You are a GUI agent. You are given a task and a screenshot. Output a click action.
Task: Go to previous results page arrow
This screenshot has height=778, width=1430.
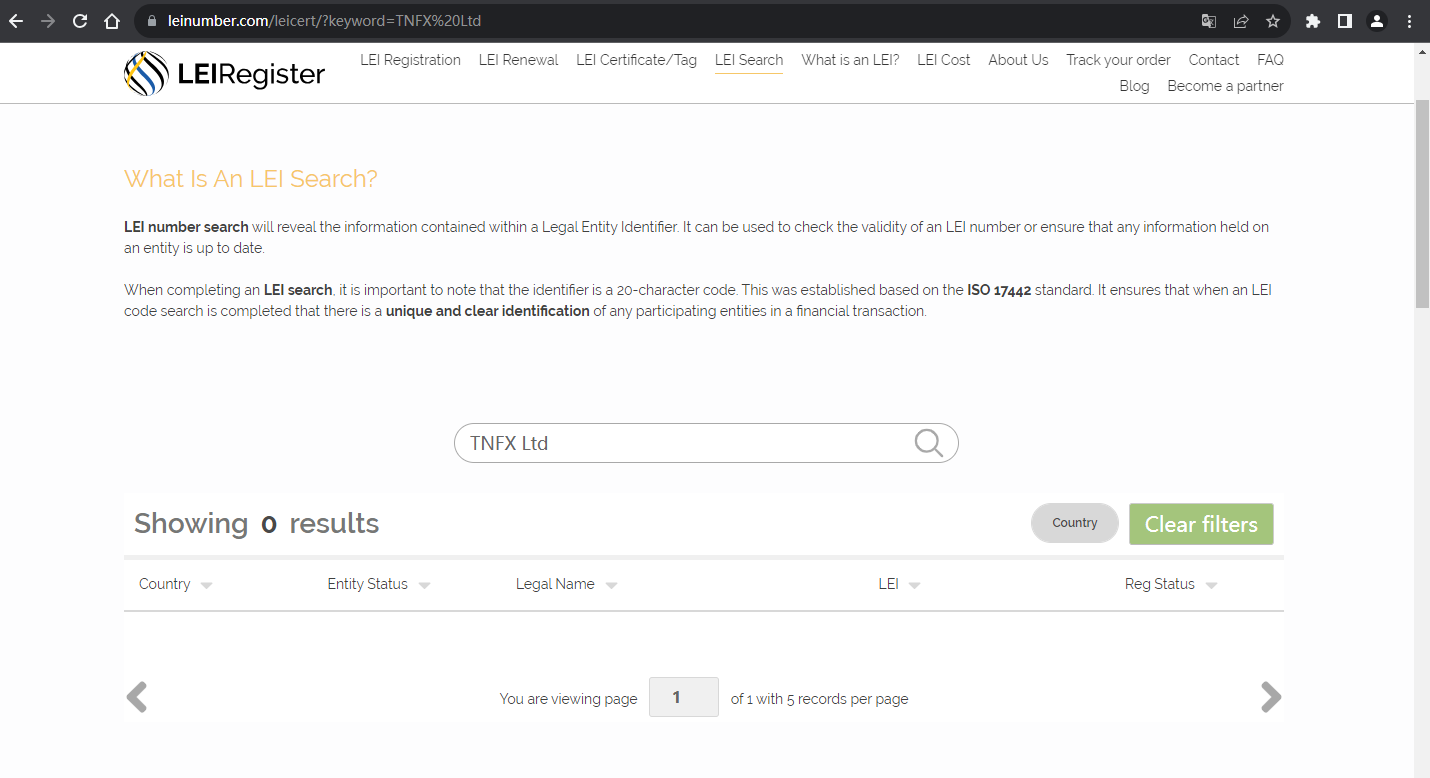pyautogui.click(x=137, y=697)
